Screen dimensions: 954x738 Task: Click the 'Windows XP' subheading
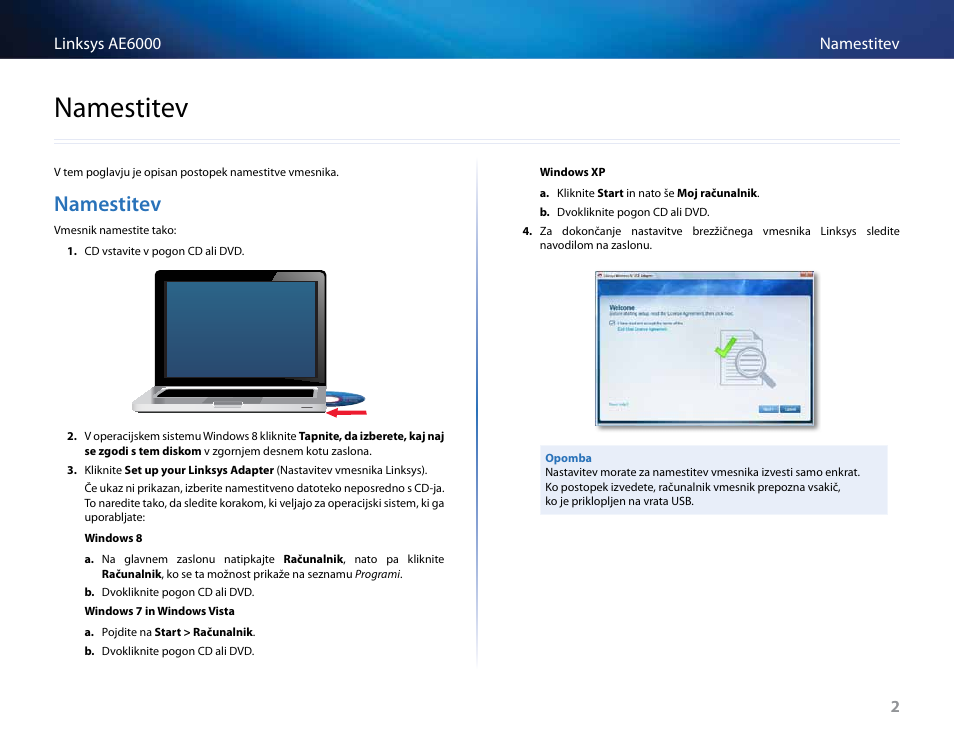tap(573, 172)
